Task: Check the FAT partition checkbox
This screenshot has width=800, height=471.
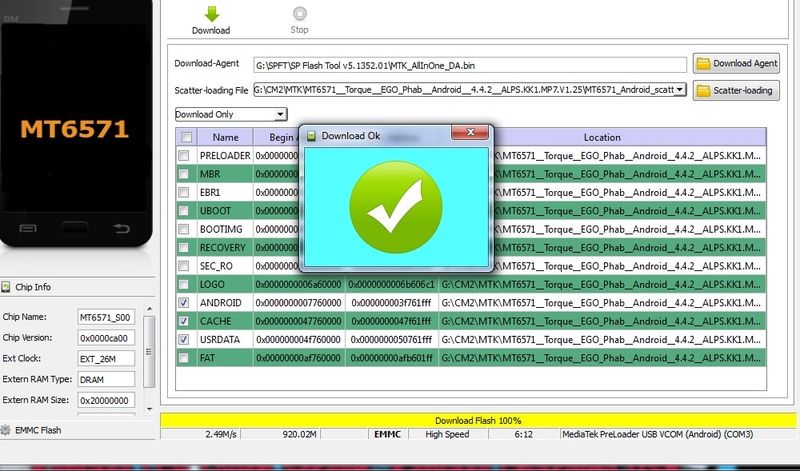Action: [x=184, y=358]
